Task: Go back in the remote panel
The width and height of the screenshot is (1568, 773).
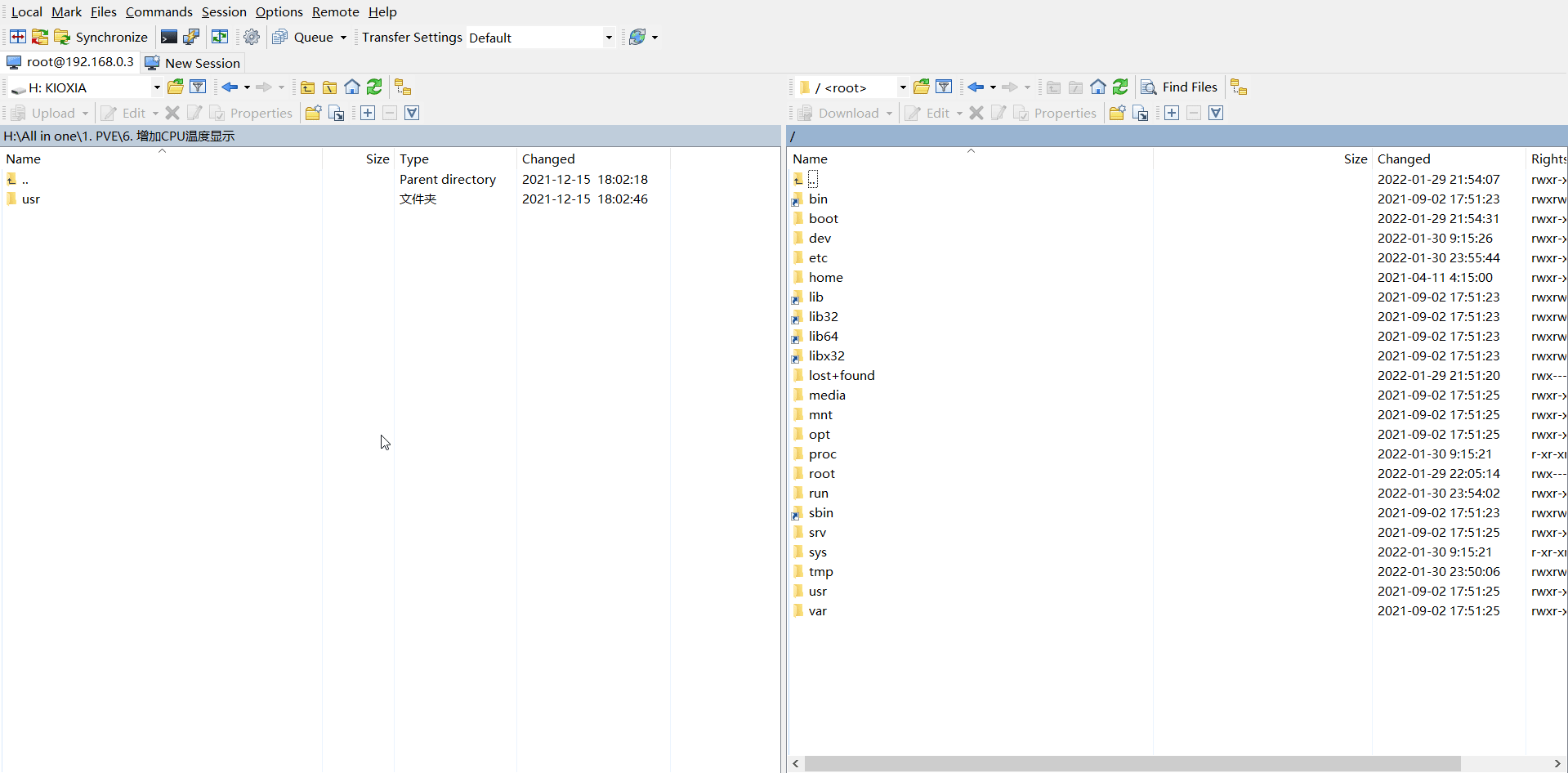Action: [976, 87]
